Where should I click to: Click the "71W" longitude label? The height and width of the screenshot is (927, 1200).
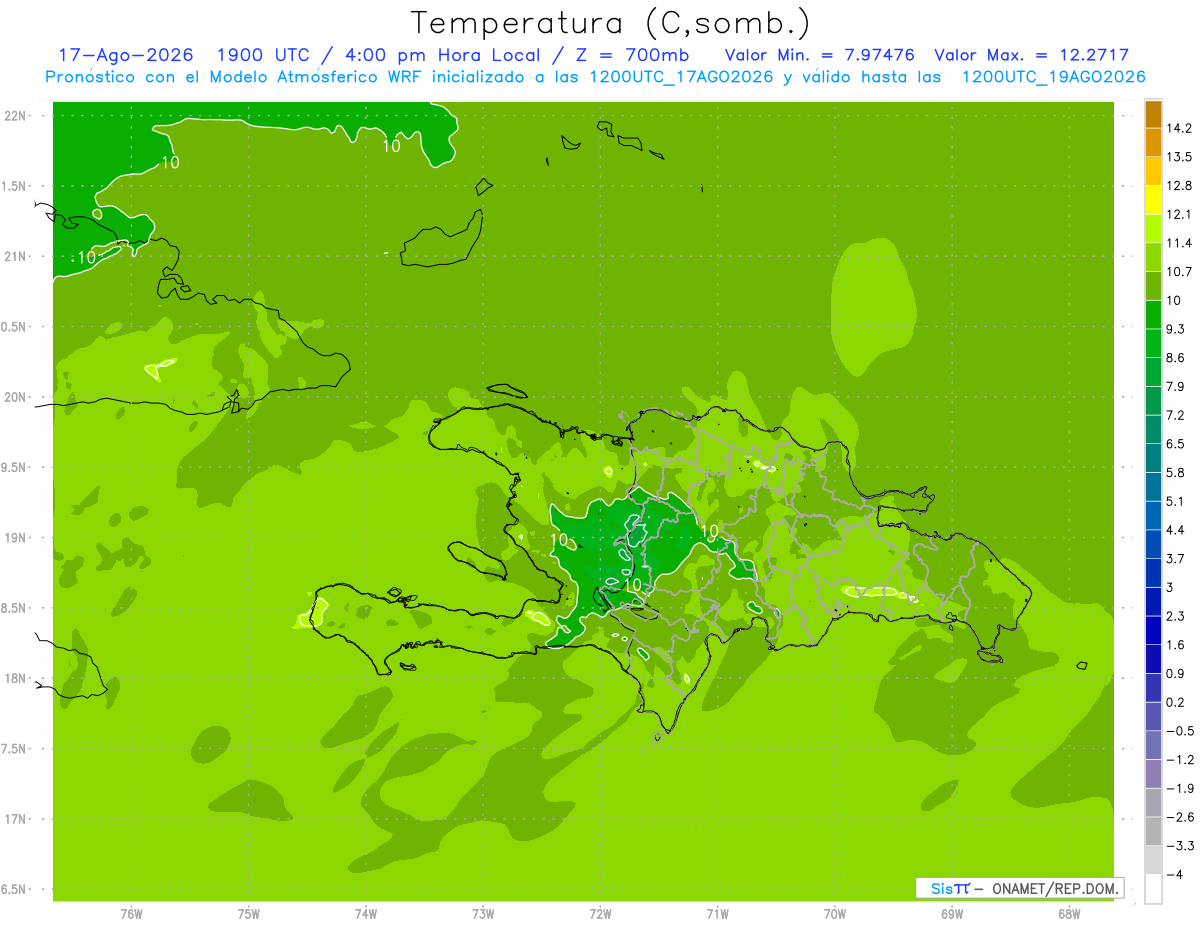coord(717,913)
